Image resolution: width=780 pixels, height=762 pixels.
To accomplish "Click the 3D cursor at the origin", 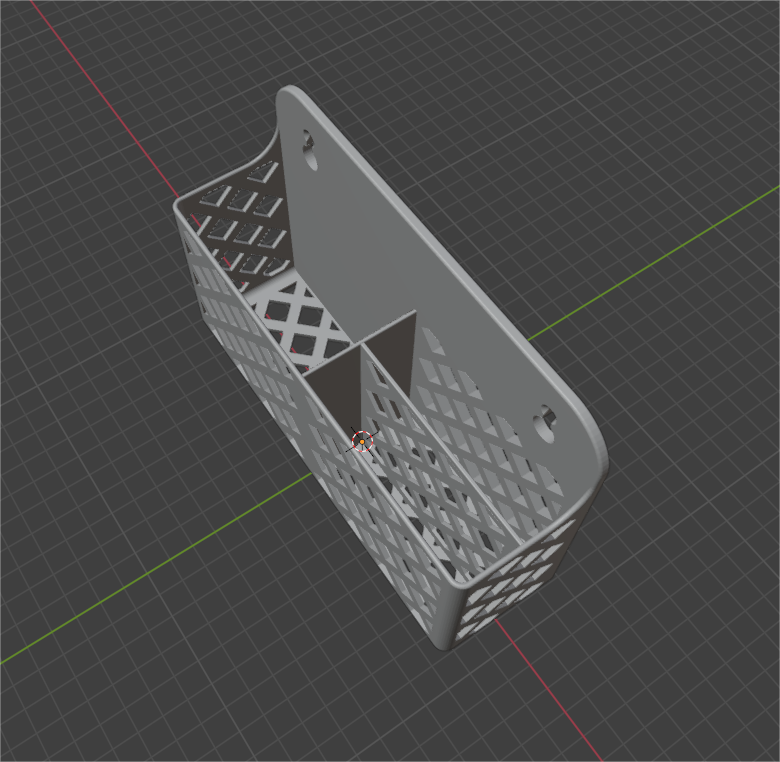I will [362, 441].
